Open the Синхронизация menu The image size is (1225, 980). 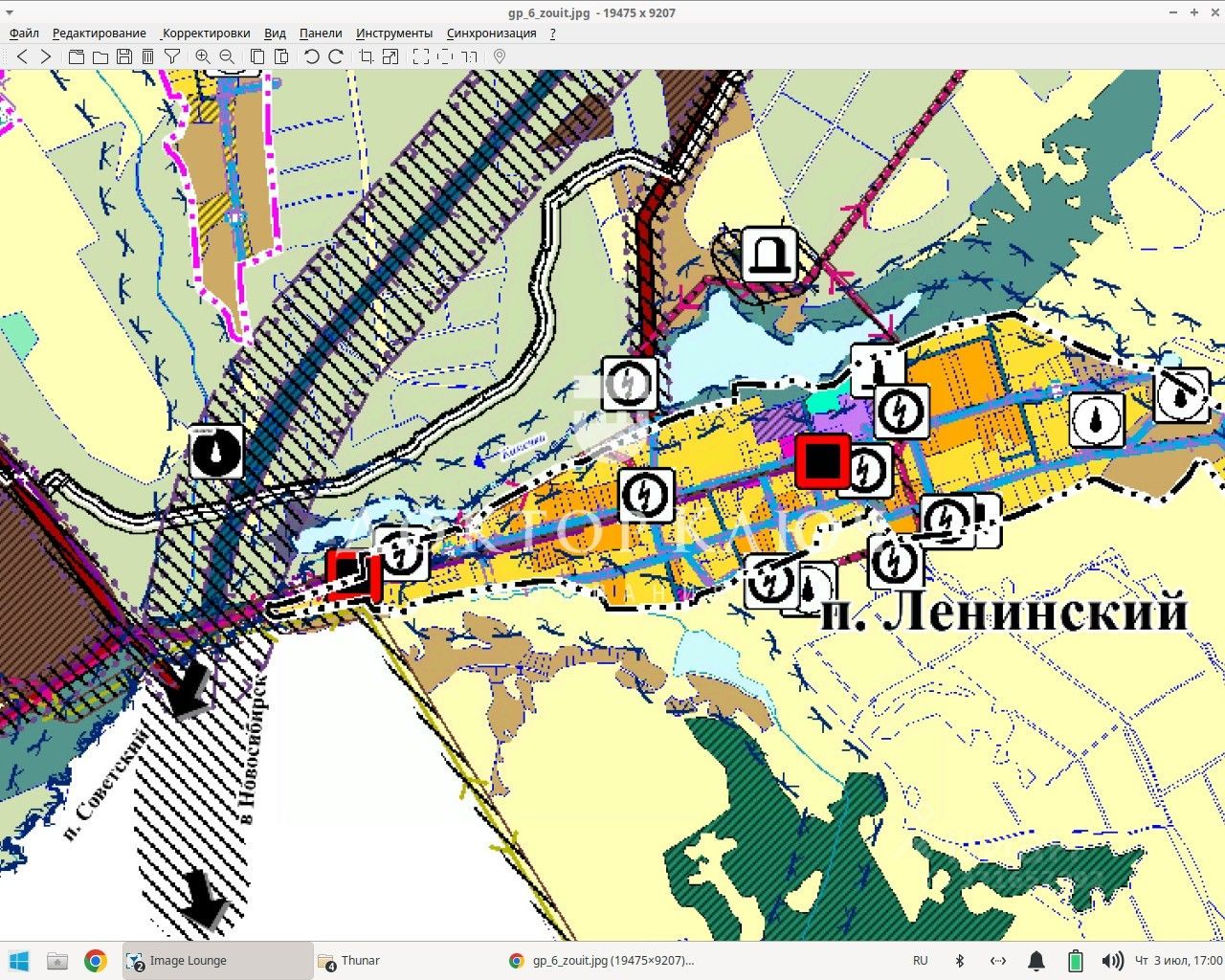coord(492,33)
